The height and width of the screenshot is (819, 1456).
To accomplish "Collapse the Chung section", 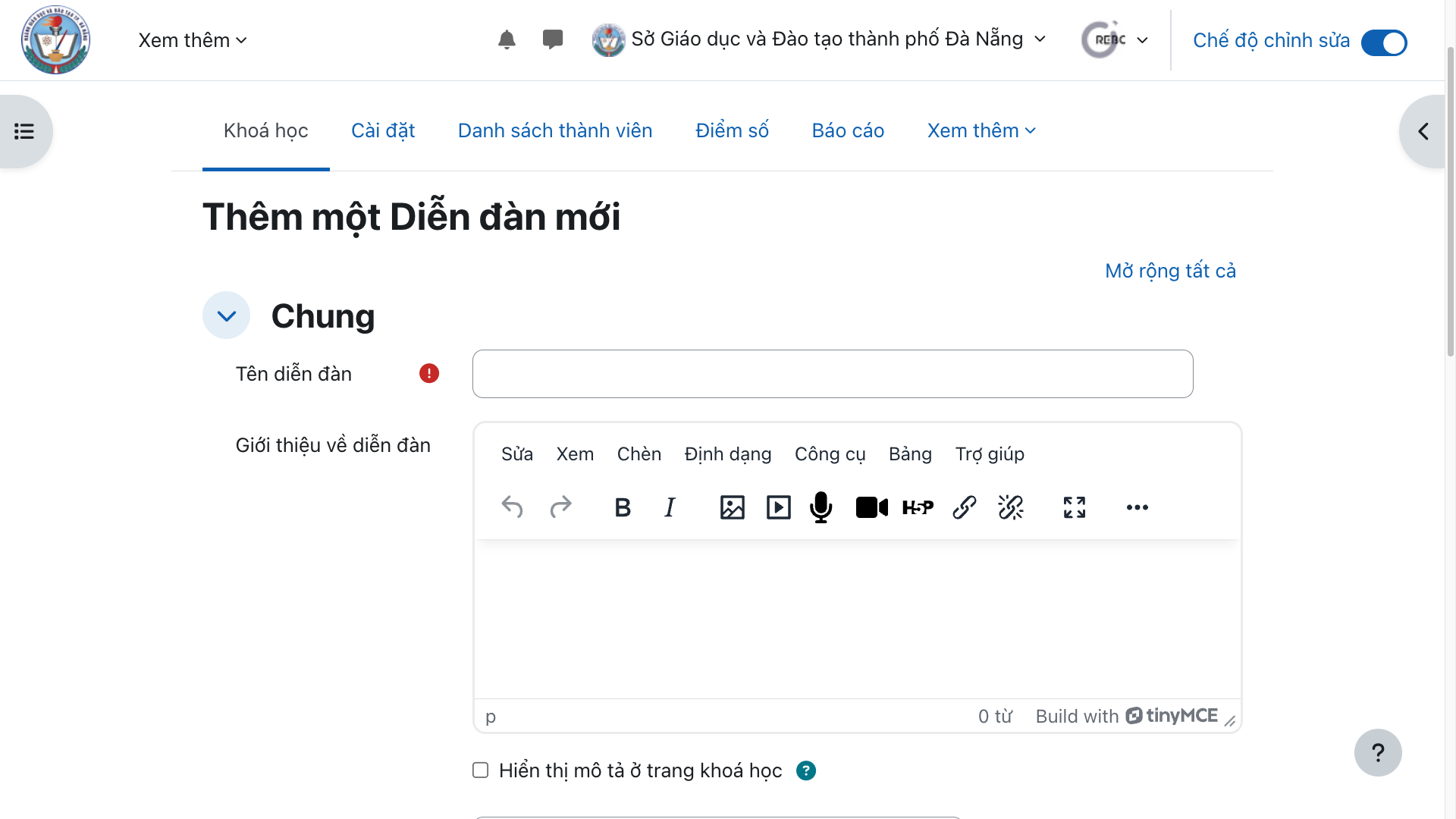I will tap(226, 315).
